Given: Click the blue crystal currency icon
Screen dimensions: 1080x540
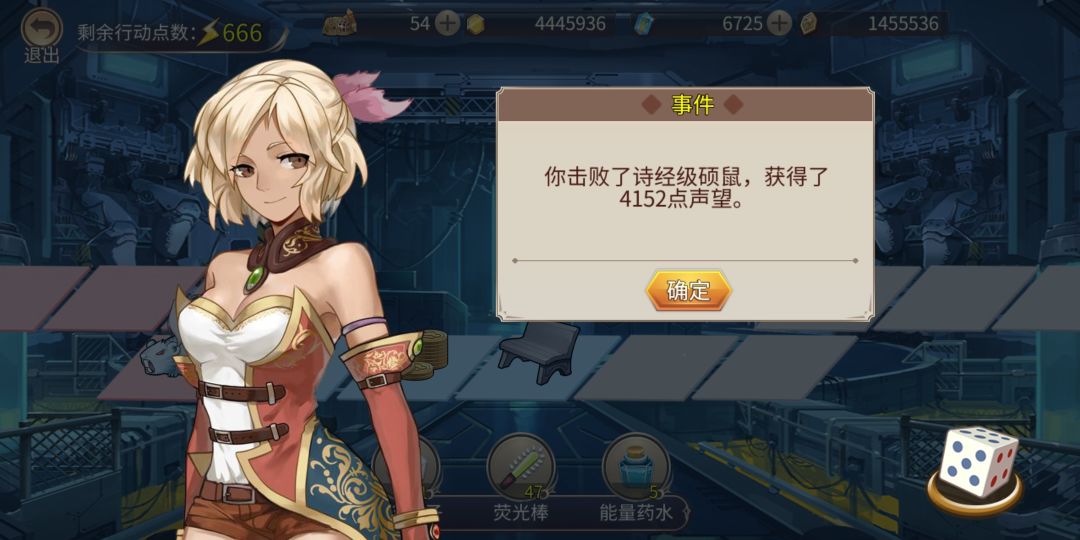Looking at the screenshot, I should click(x=643, y=24).
